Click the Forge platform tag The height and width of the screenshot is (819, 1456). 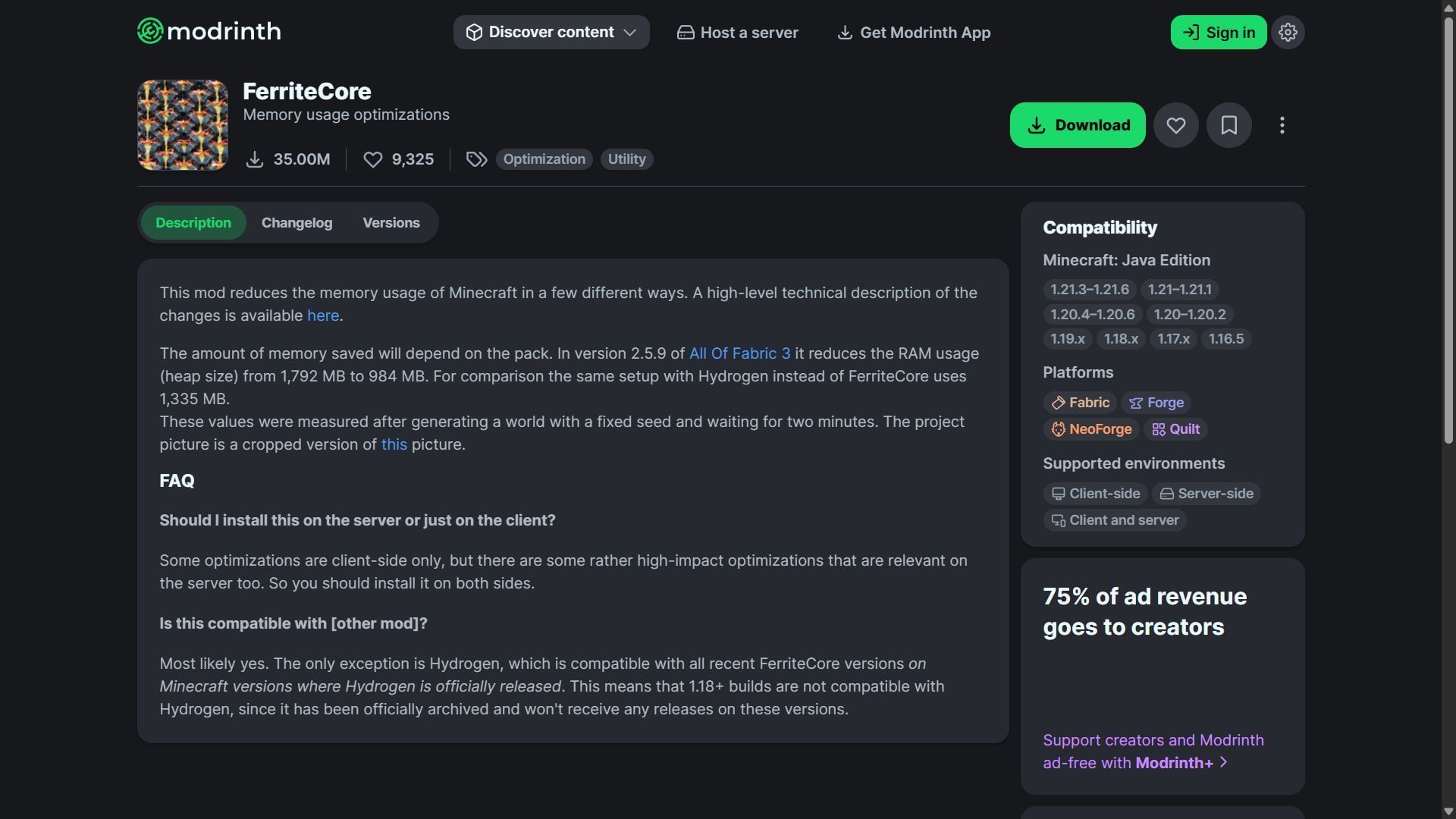click(x=1156, y=403)
